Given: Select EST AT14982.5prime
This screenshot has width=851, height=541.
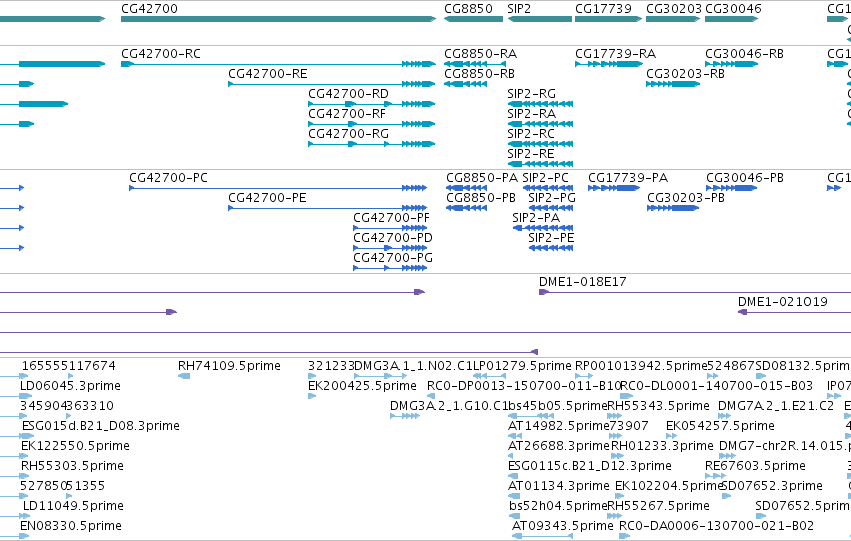Looking at the screenshot, I should coord(515,436).
